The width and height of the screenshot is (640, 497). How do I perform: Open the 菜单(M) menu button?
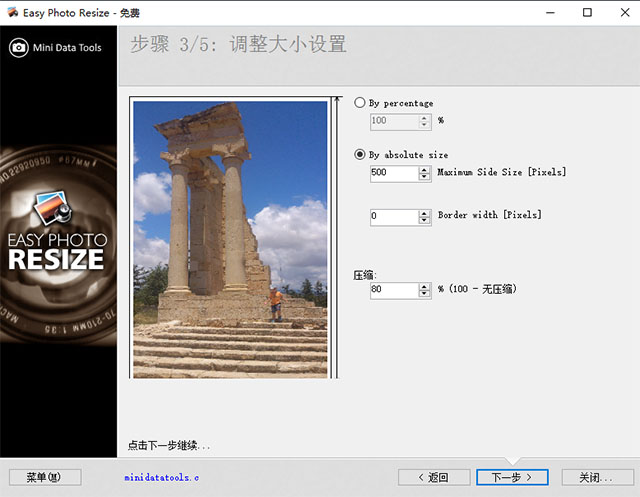(45, 477)
